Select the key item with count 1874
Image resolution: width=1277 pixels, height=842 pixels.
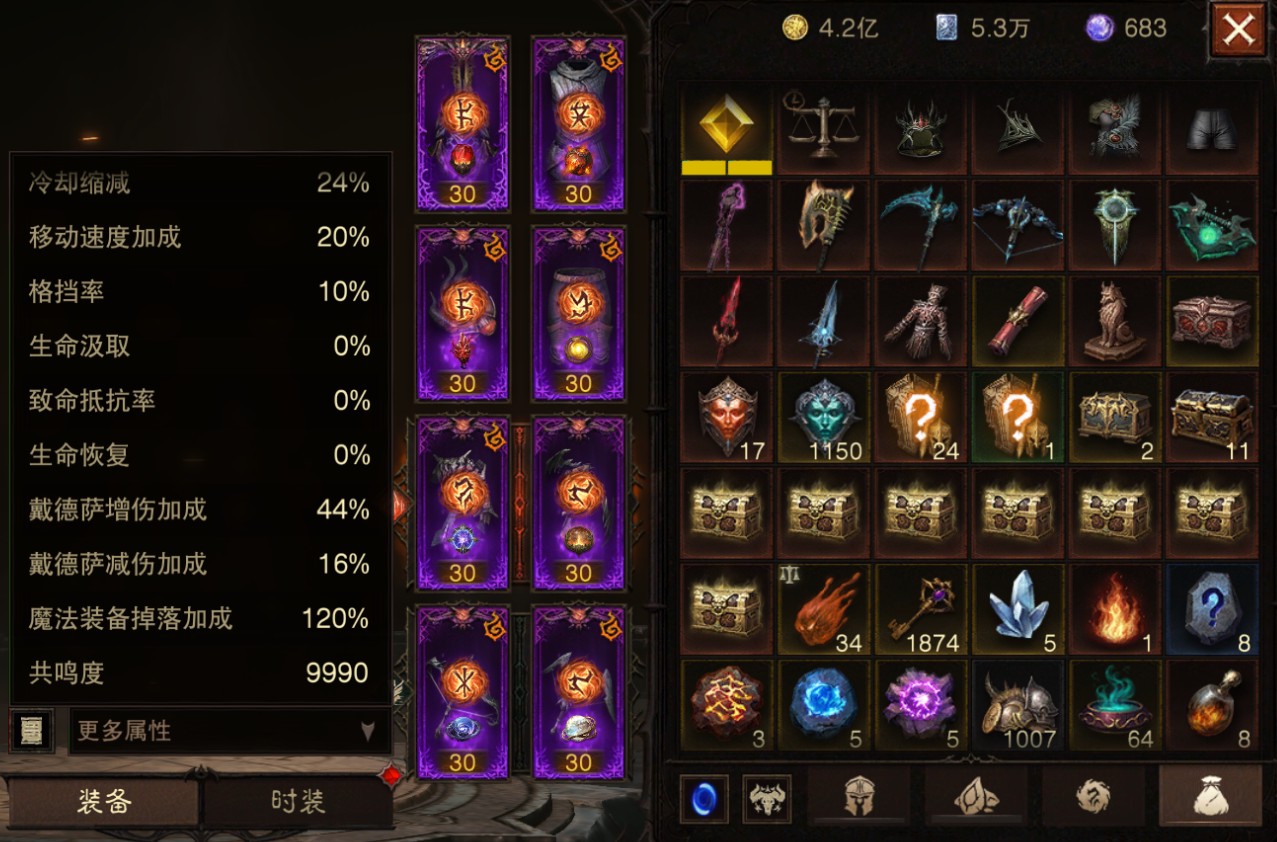point(921,610)
